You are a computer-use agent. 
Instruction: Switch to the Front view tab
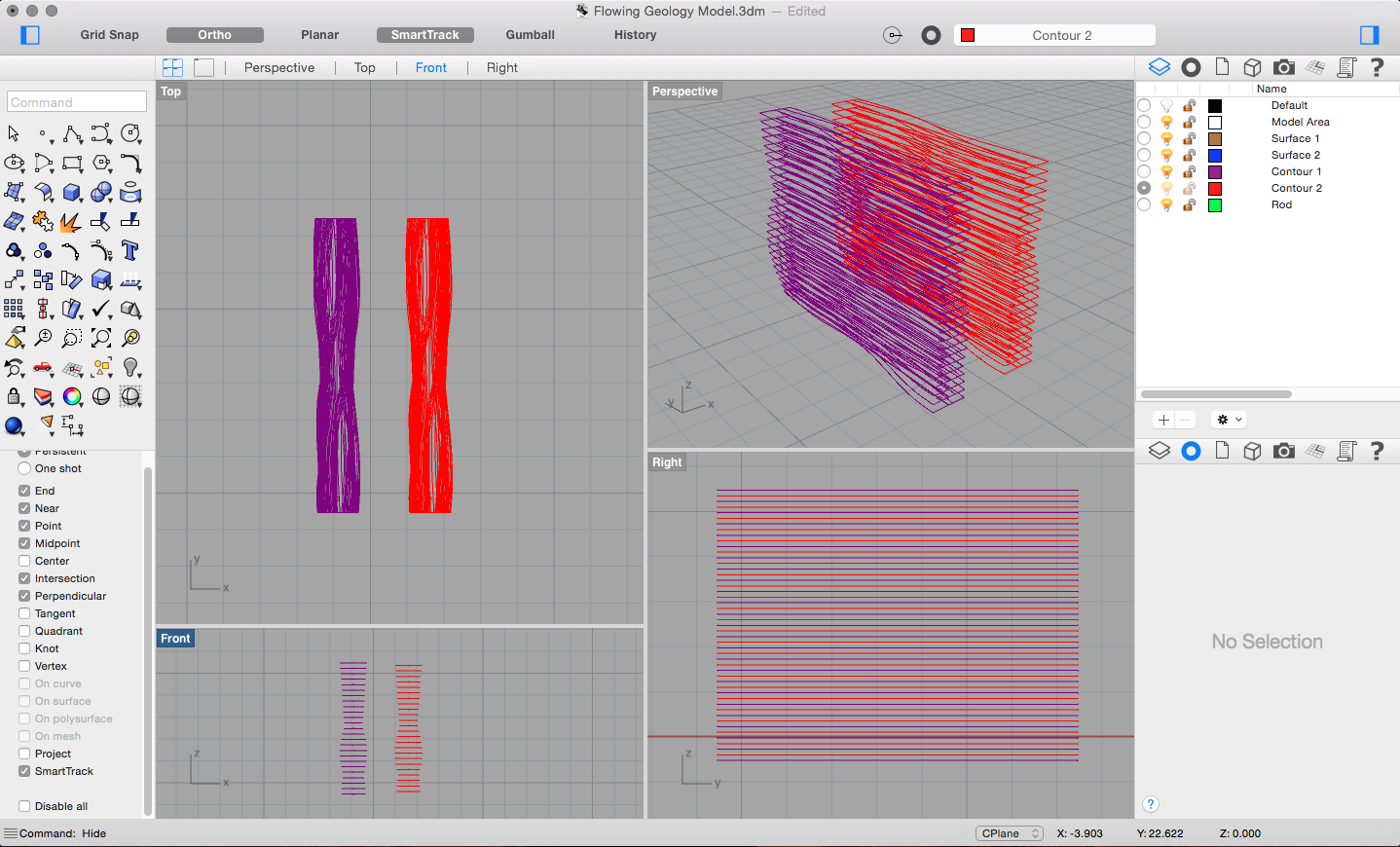[431, 67]
